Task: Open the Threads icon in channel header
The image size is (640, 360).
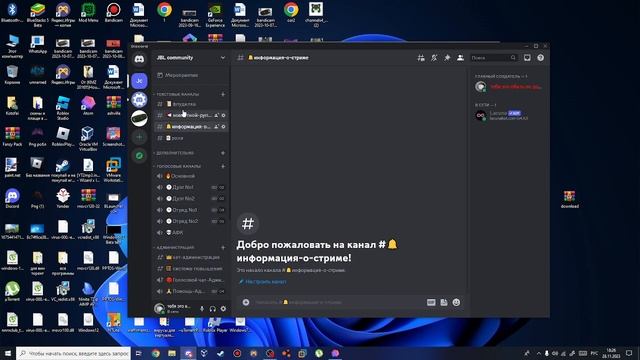Action: (421, 58)
